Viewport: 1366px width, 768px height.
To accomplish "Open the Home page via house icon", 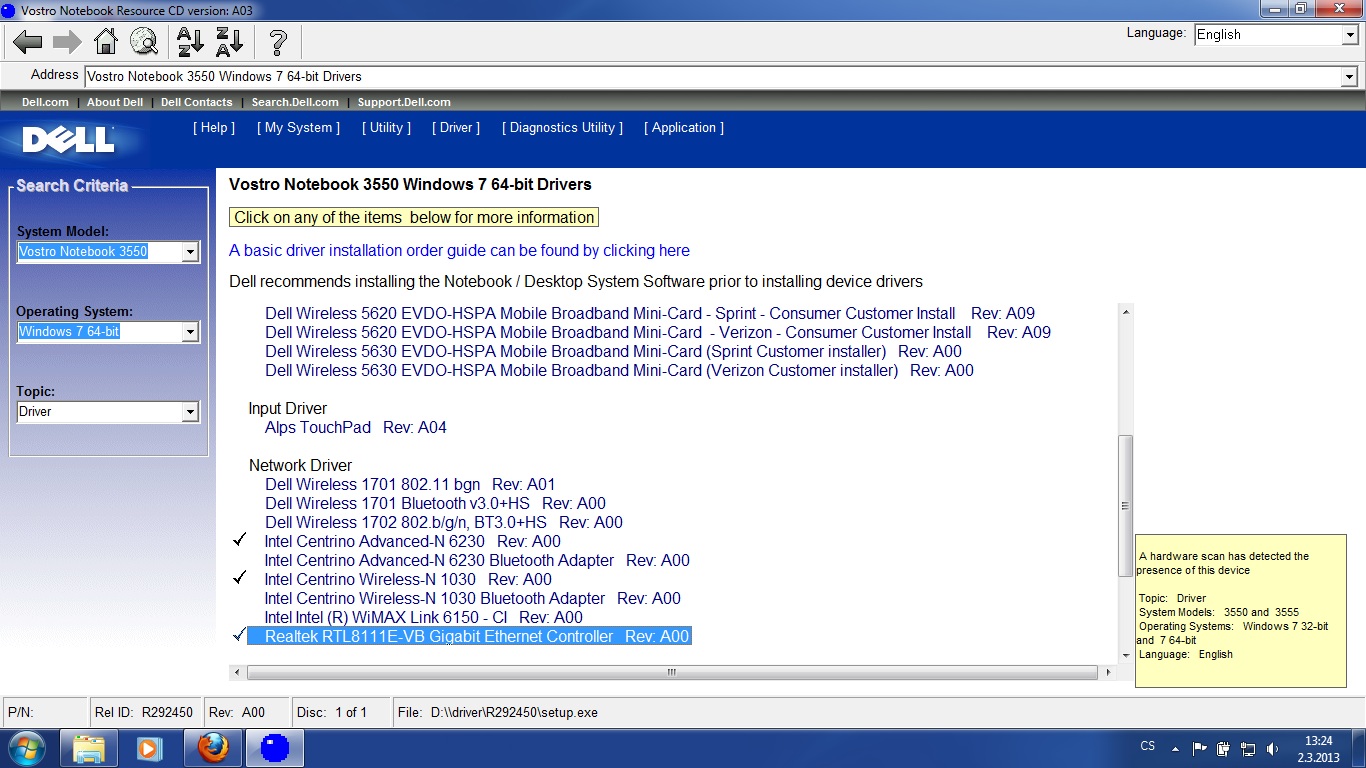I will 106,42.
